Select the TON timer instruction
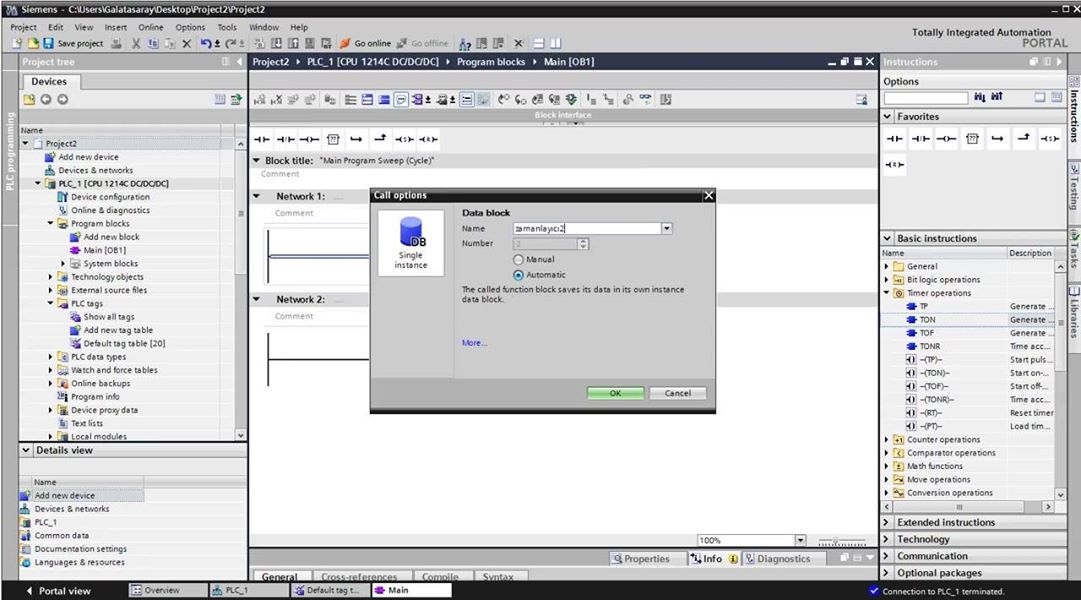1081x600 pixels. pyautogui.click(x=927, y=319)
